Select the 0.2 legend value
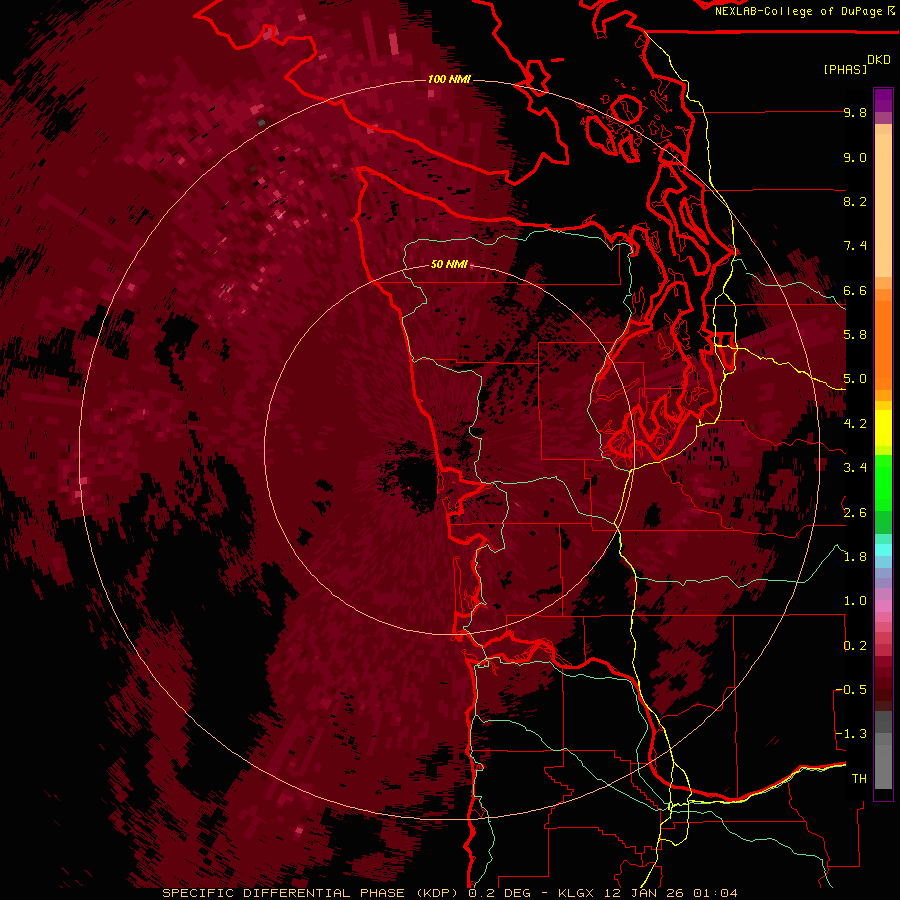The height and width of the screenshot is (900, 900). click(855, 646)
